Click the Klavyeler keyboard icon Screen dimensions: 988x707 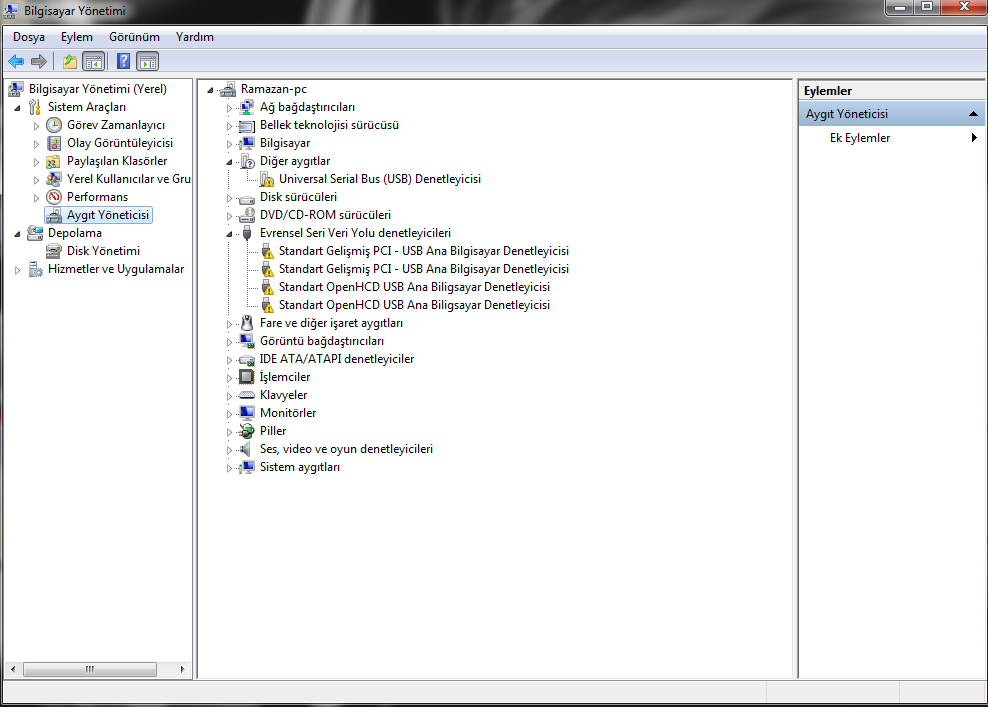point(247,395)
